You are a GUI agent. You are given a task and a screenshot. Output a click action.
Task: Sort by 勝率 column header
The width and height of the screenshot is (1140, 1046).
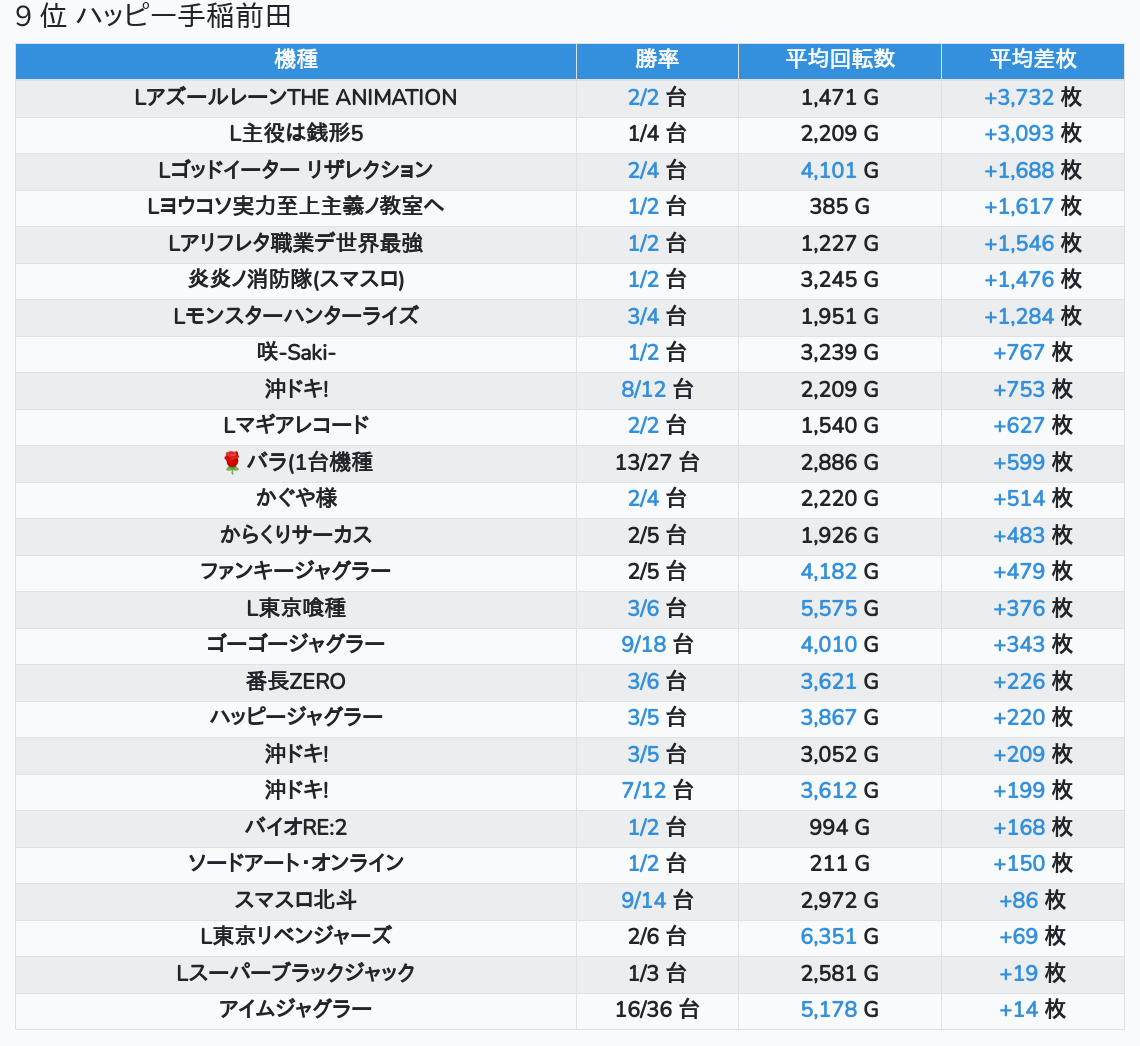coord(657,60)
